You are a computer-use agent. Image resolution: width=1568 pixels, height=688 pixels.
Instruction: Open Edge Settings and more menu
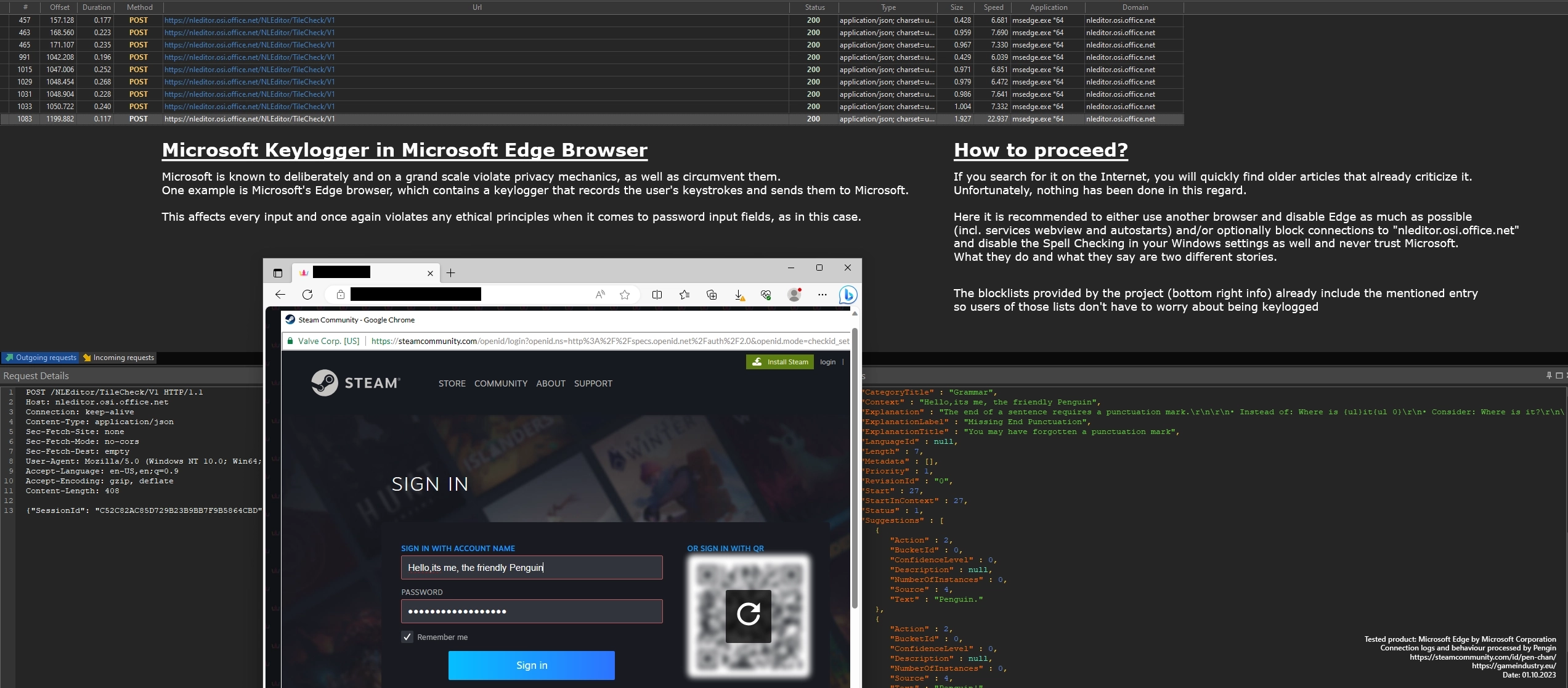tap(822, 295)
